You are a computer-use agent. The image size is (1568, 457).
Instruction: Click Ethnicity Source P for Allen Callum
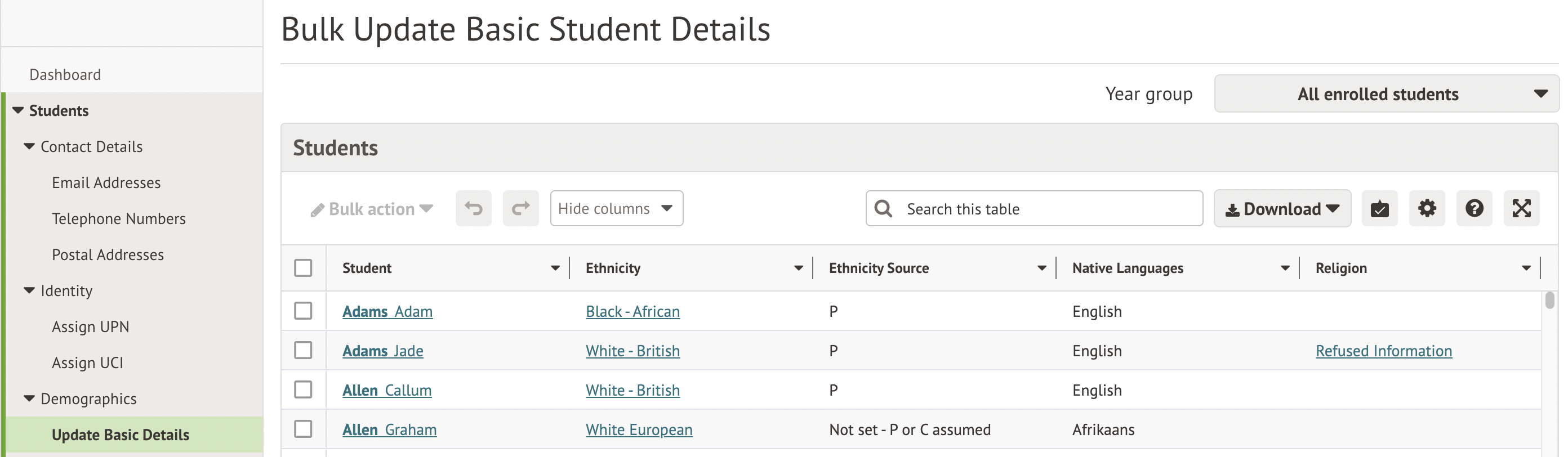coord(834,390)
